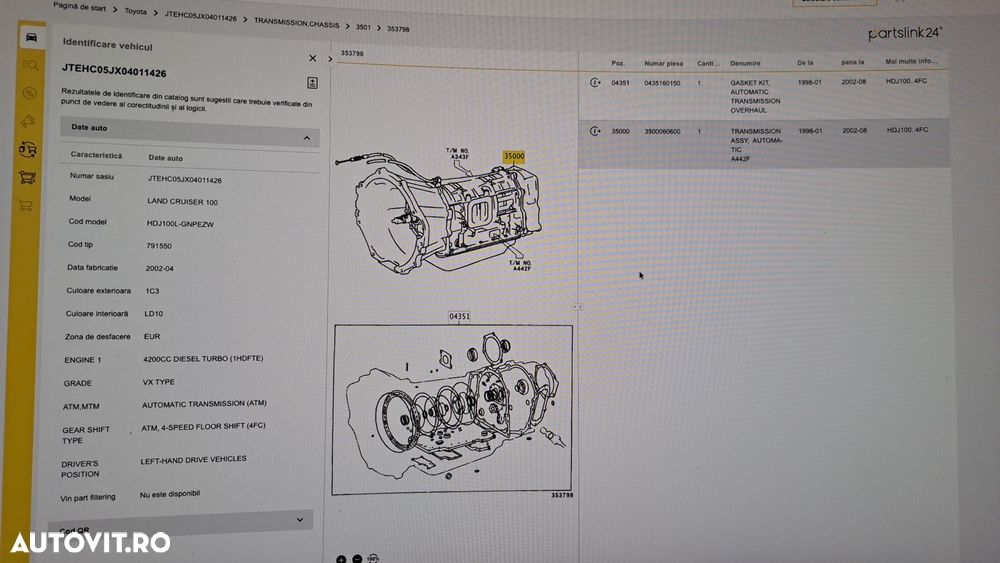The width and height of the screenshot is (1000, 563).
Task: Select 4200CC DIESEL TURBO (1HDFTE) engine value
Action: 203,358
